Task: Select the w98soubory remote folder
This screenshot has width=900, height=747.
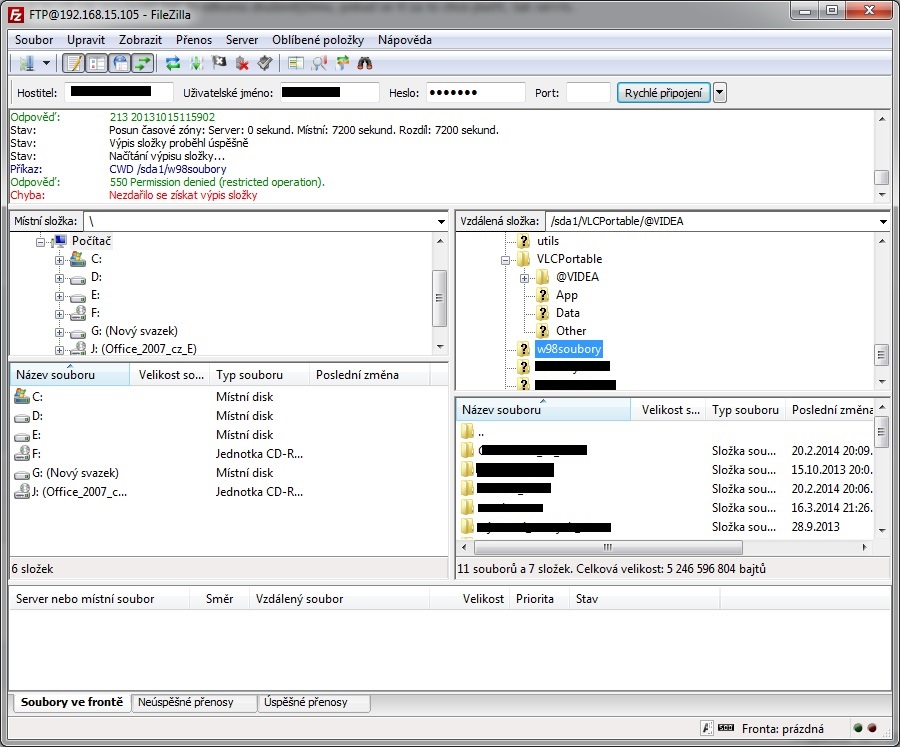Action: [568, 349]
